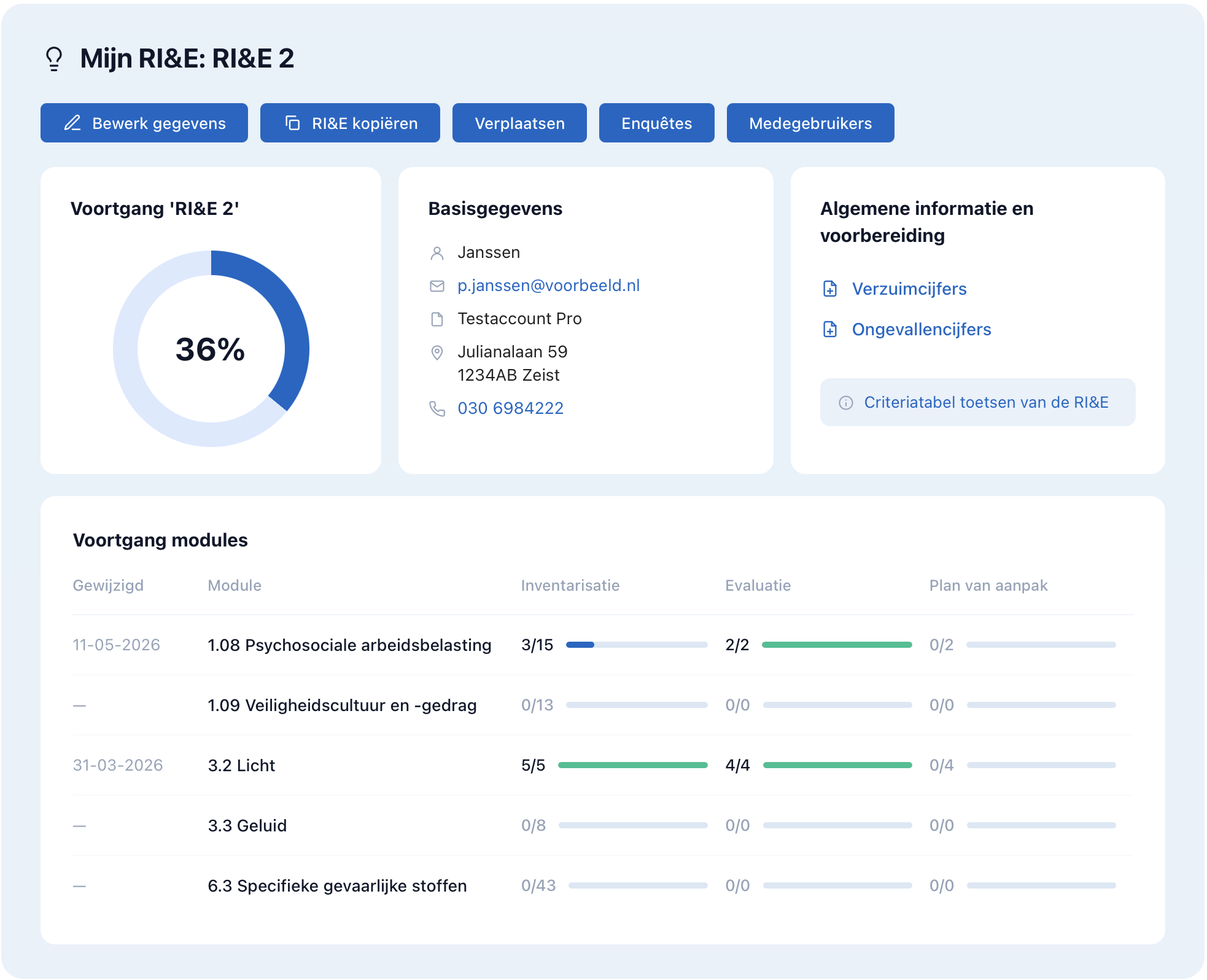Click Plan van aanpak bar for 3.2 Licht
The height and width of the screenshot is (980, 1207).
(1041, 765)
